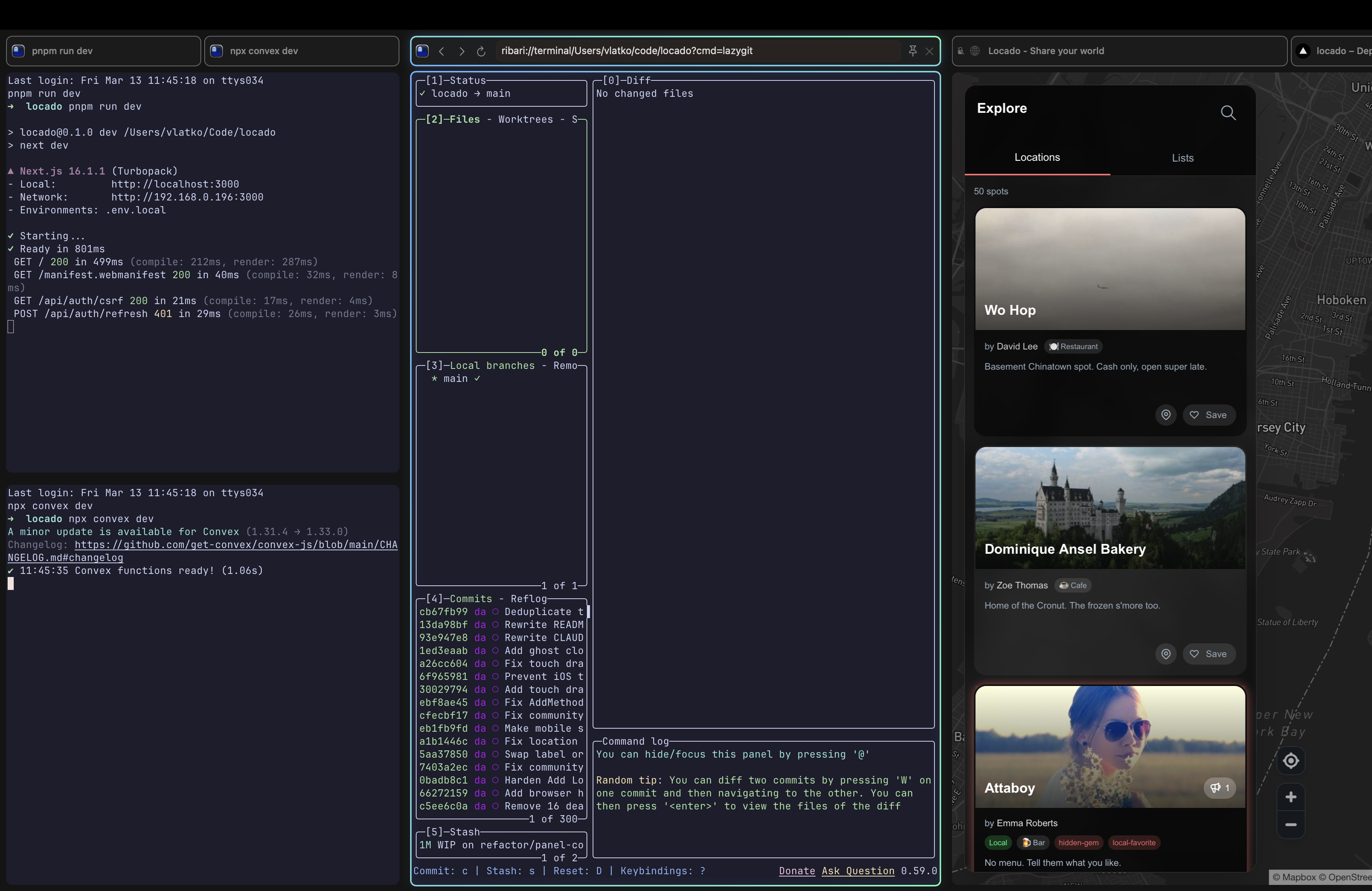Save the Dominique Ansel Bakery spot
The image size is (1372, 891).
pos(1209,654)
